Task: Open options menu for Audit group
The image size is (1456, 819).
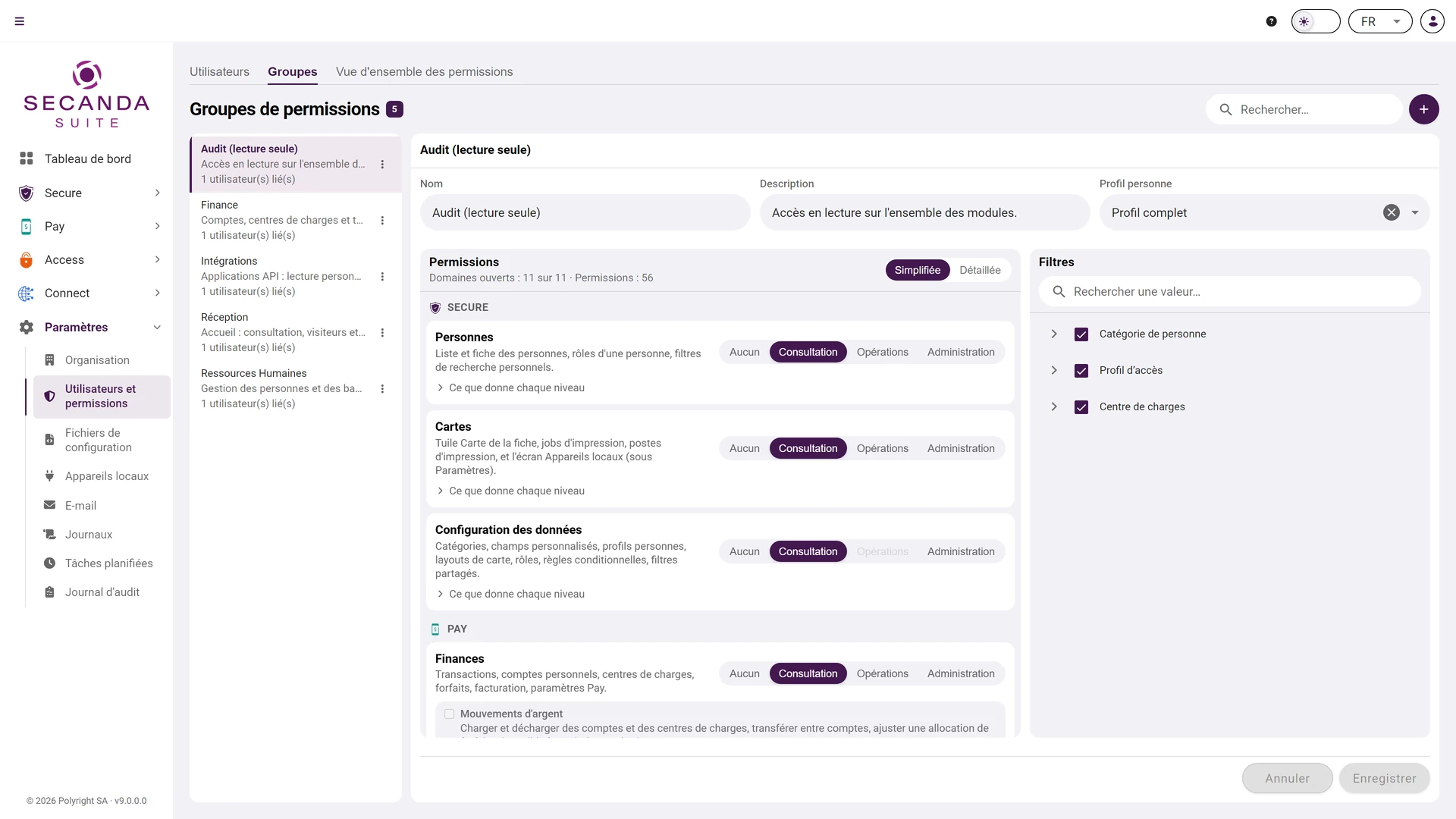Action: (382, 164)
